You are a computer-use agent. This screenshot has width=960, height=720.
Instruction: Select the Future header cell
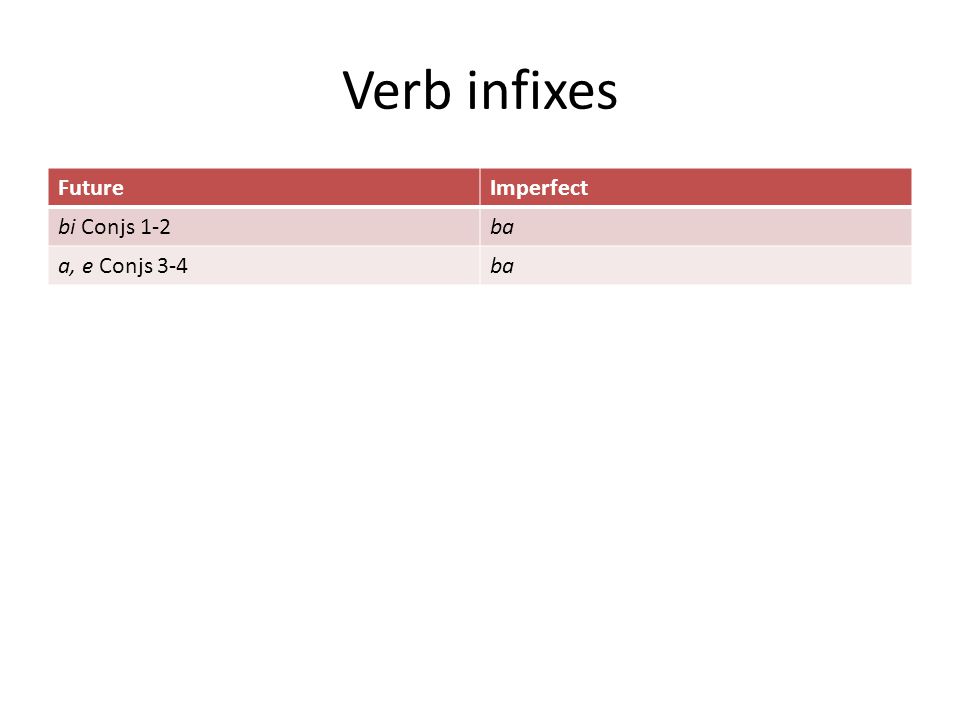tap(264, 187)
